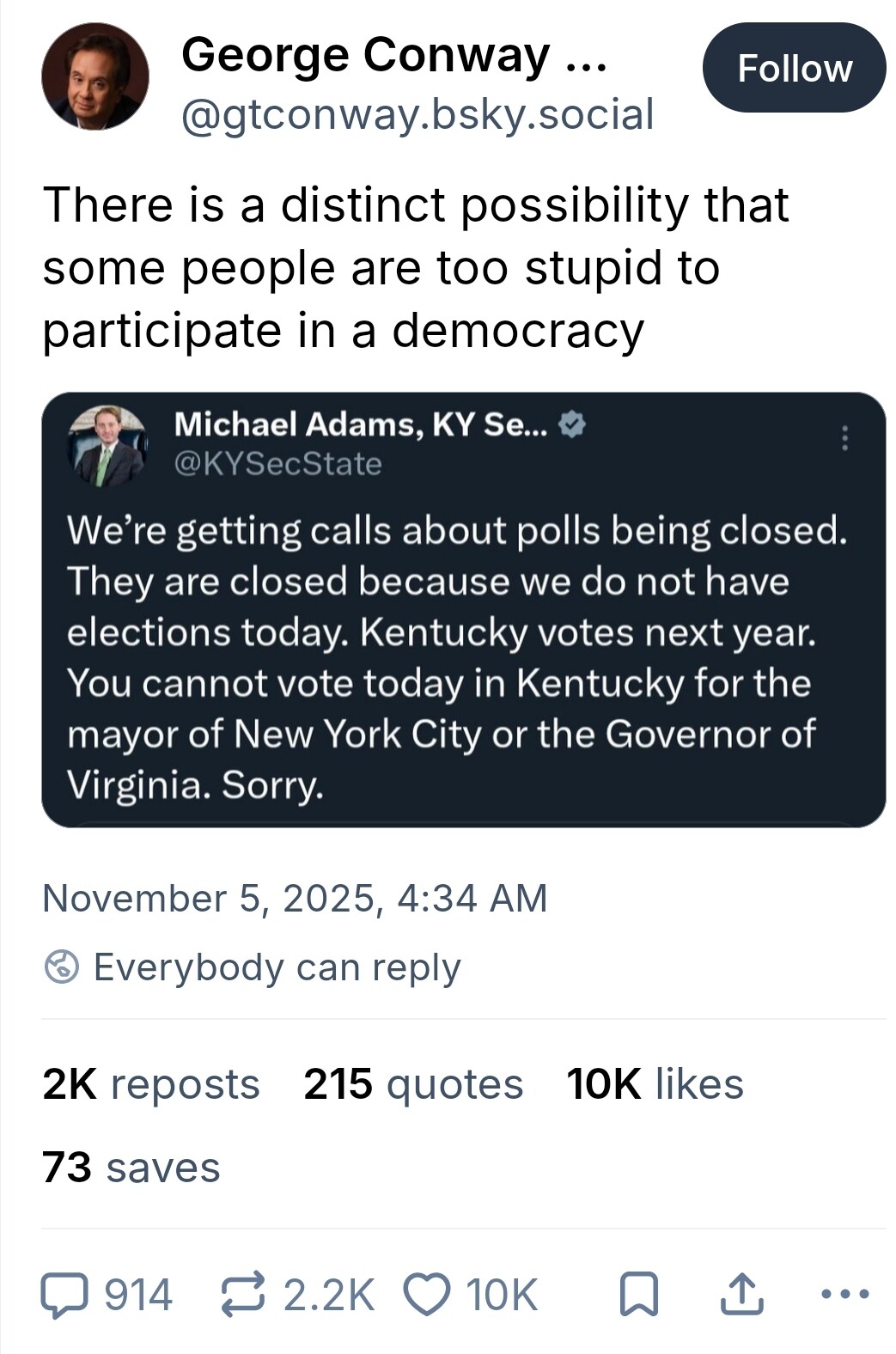Screen dimensions: 896x1354
Task: Open the @gtconway.bsky.social handle
Action: coord(418,115)
